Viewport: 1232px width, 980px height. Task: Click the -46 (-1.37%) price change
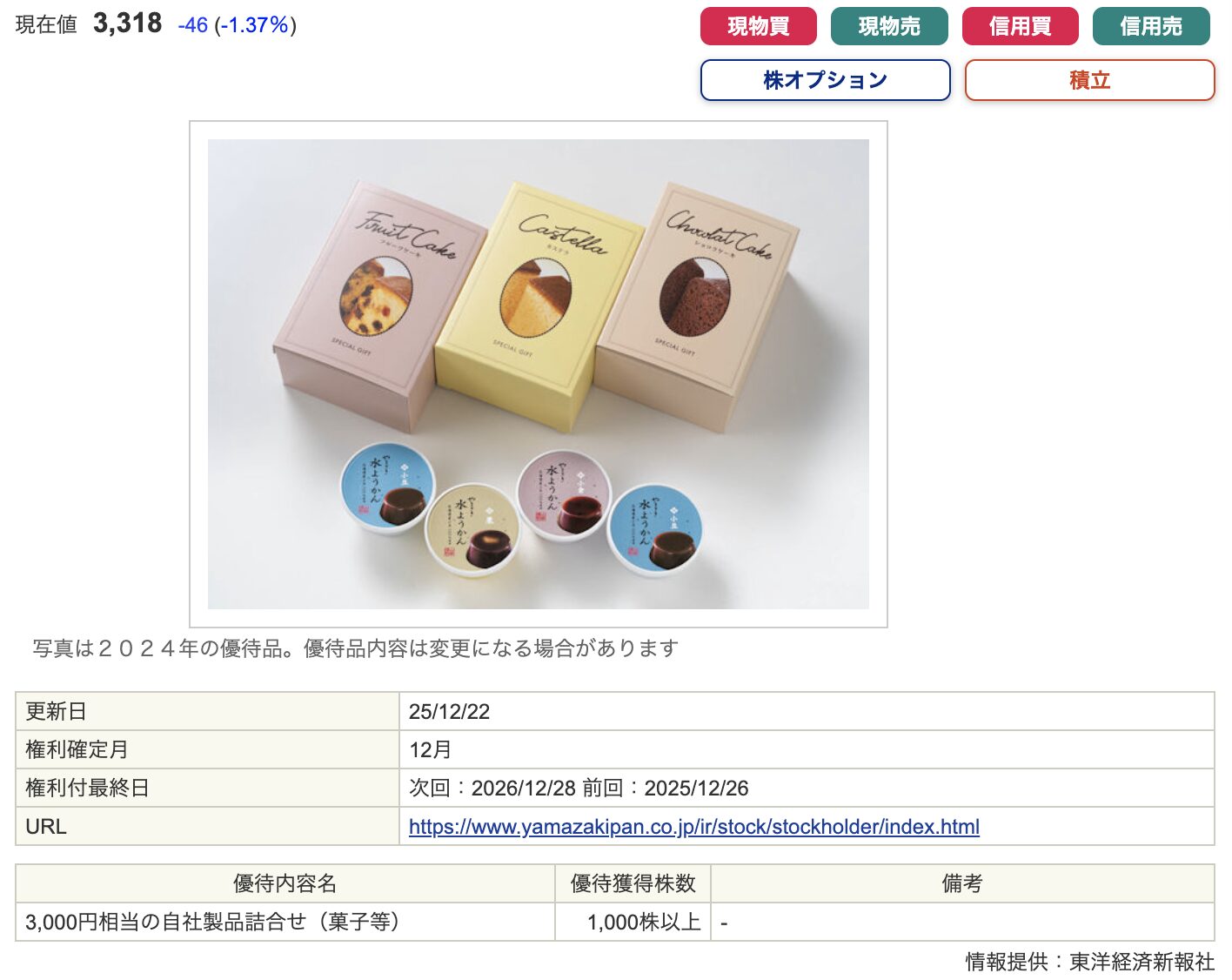[237, 25]
